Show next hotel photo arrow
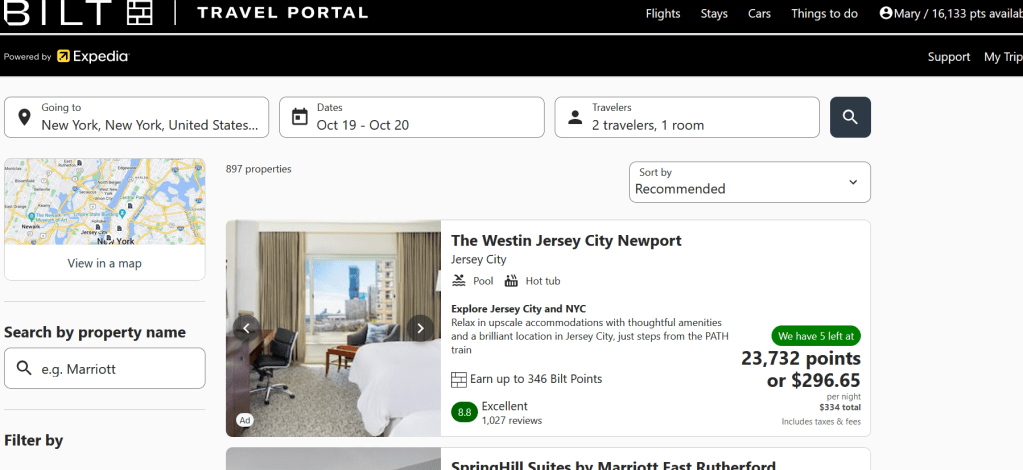1023x470 pixels. click(x=421, y=327)
